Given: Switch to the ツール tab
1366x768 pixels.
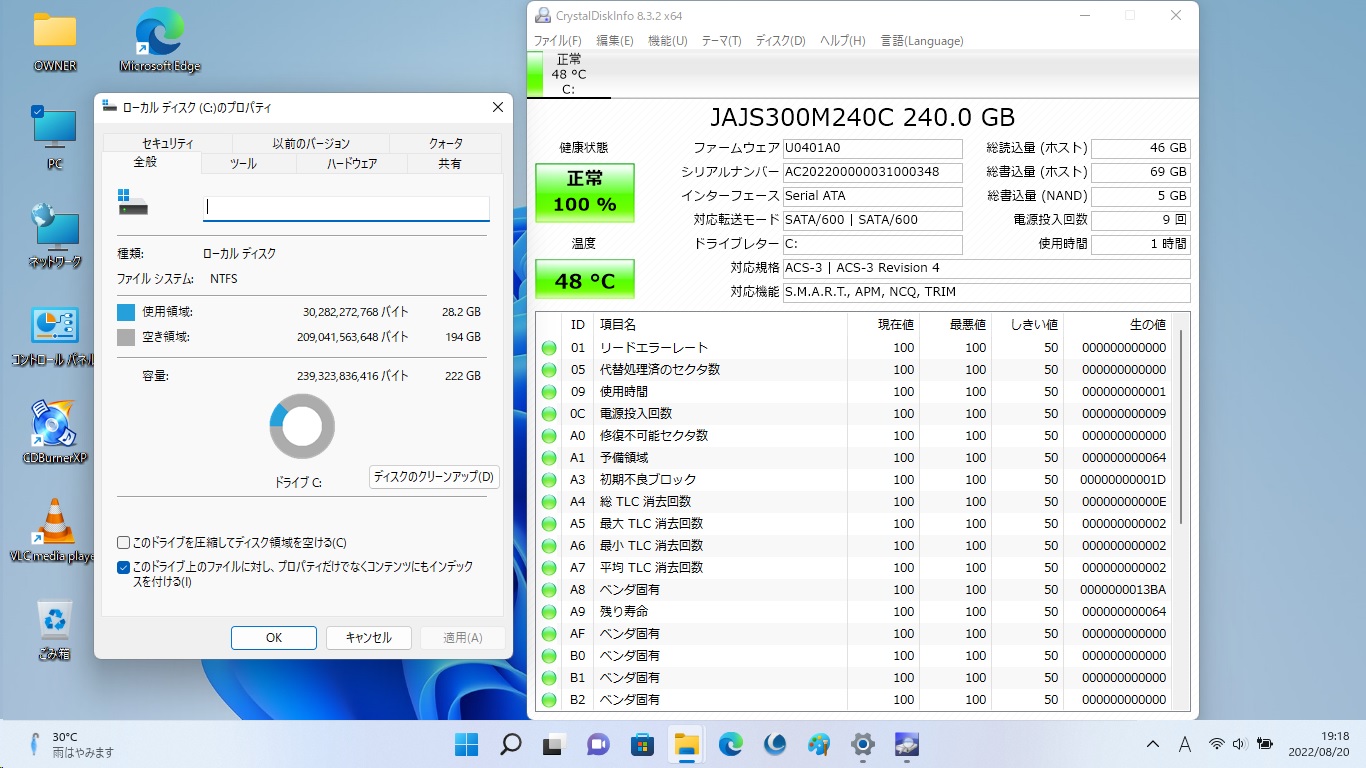Looking at the screenshot, I should point(243,164).
